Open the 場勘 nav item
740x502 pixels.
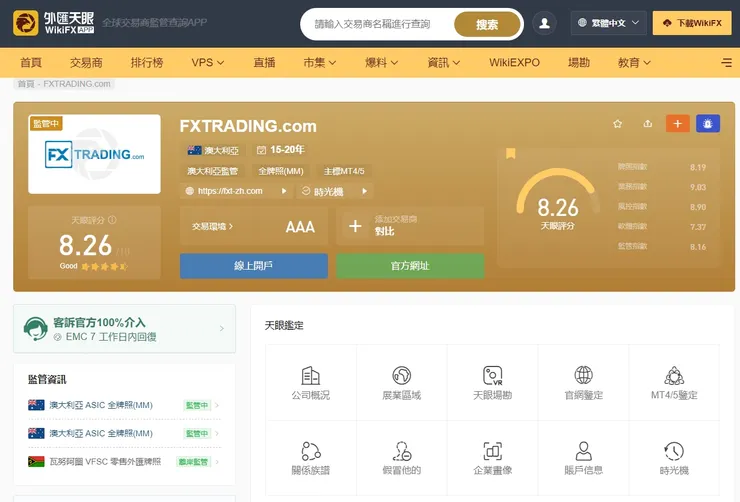point(579,62)
